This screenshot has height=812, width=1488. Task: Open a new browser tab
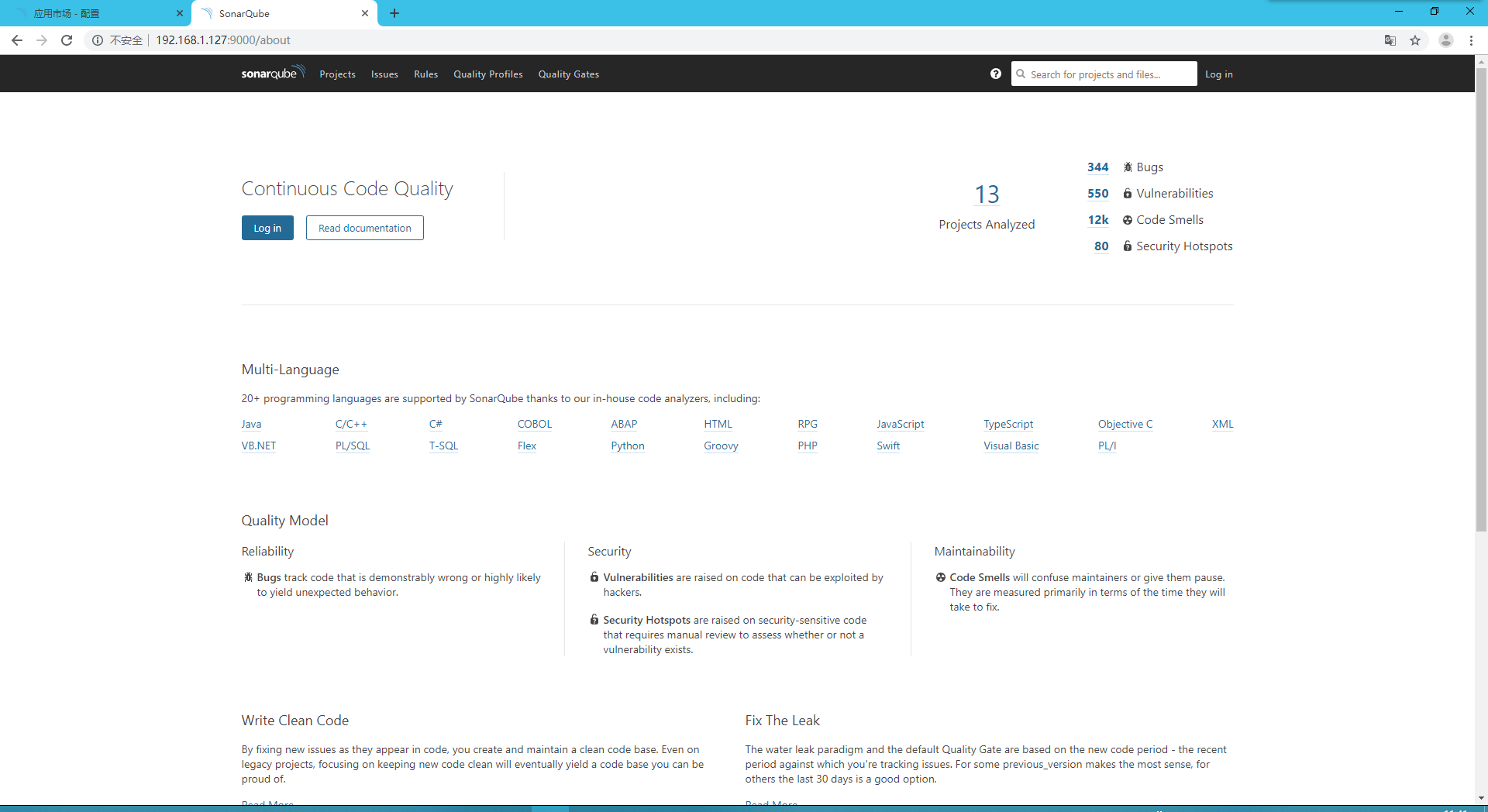tap(394, 13)
